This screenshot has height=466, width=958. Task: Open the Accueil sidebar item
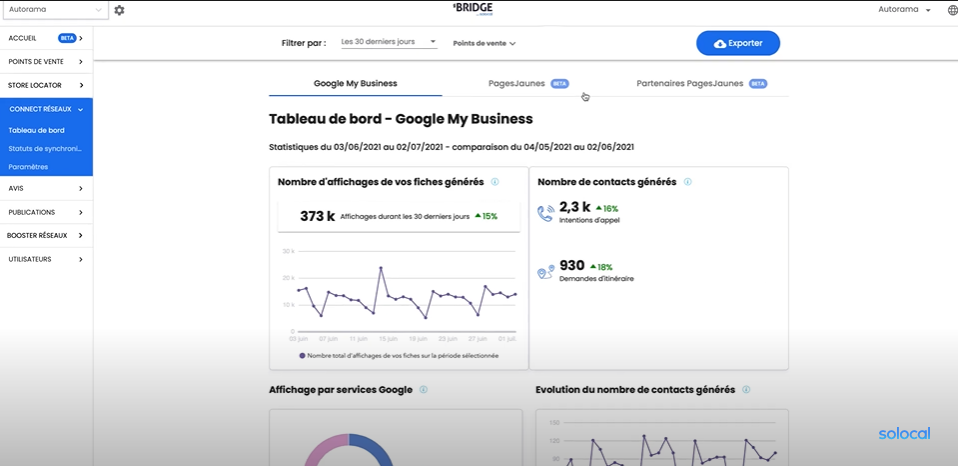click(x=46, y=38)
